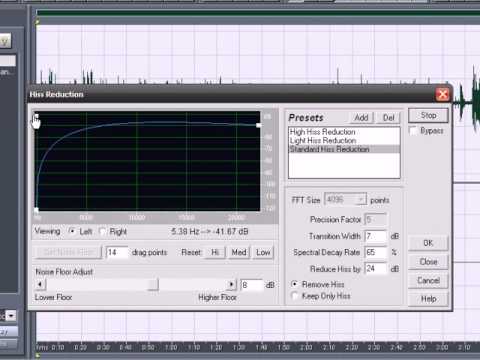Click the Noise Floor Adjust slider thumb
This screenshot has width=480, height=360.
point(153,285)
